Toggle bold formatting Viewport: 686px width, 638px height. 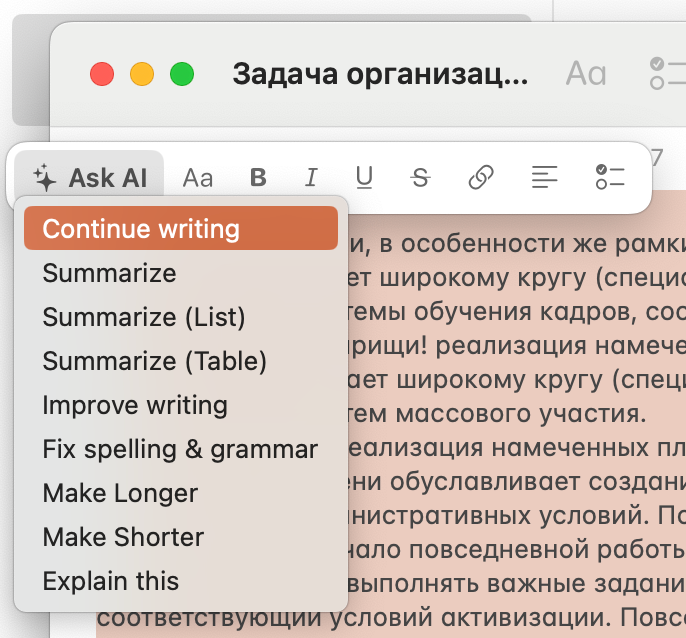coord(258,178)
